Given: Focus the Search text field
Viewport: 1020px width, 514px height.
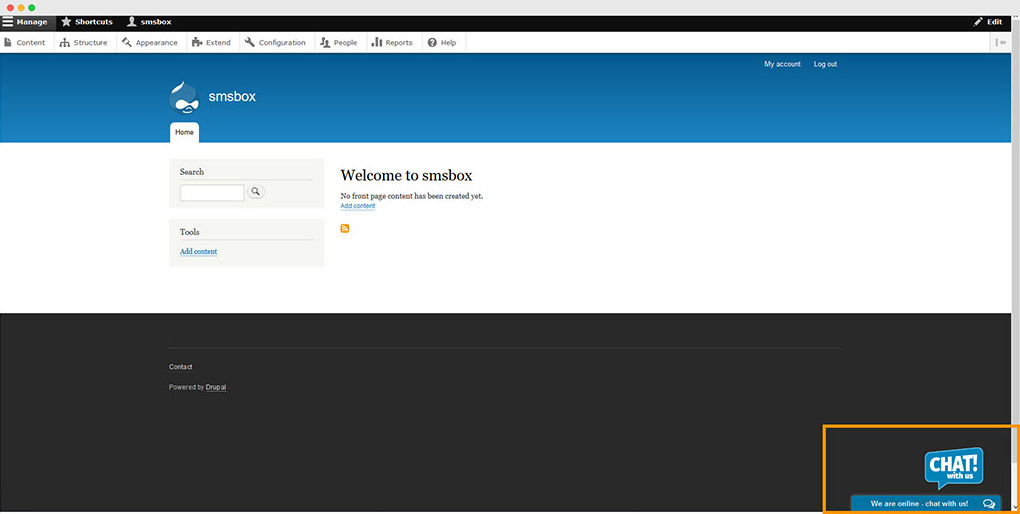Looking at the screenshot, I should click(212, 193).
